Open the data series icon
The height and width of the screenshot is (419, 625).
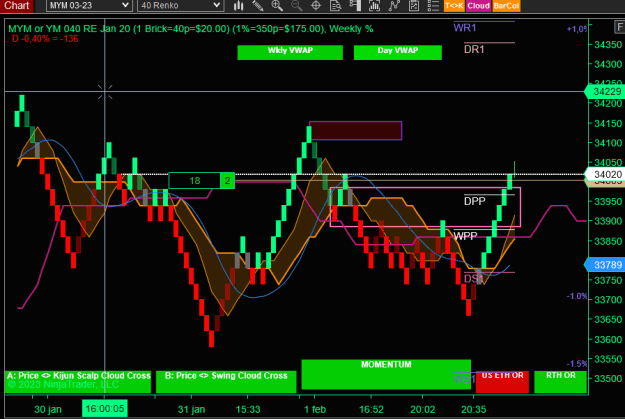pyautogui.click(x=374, y=6)
